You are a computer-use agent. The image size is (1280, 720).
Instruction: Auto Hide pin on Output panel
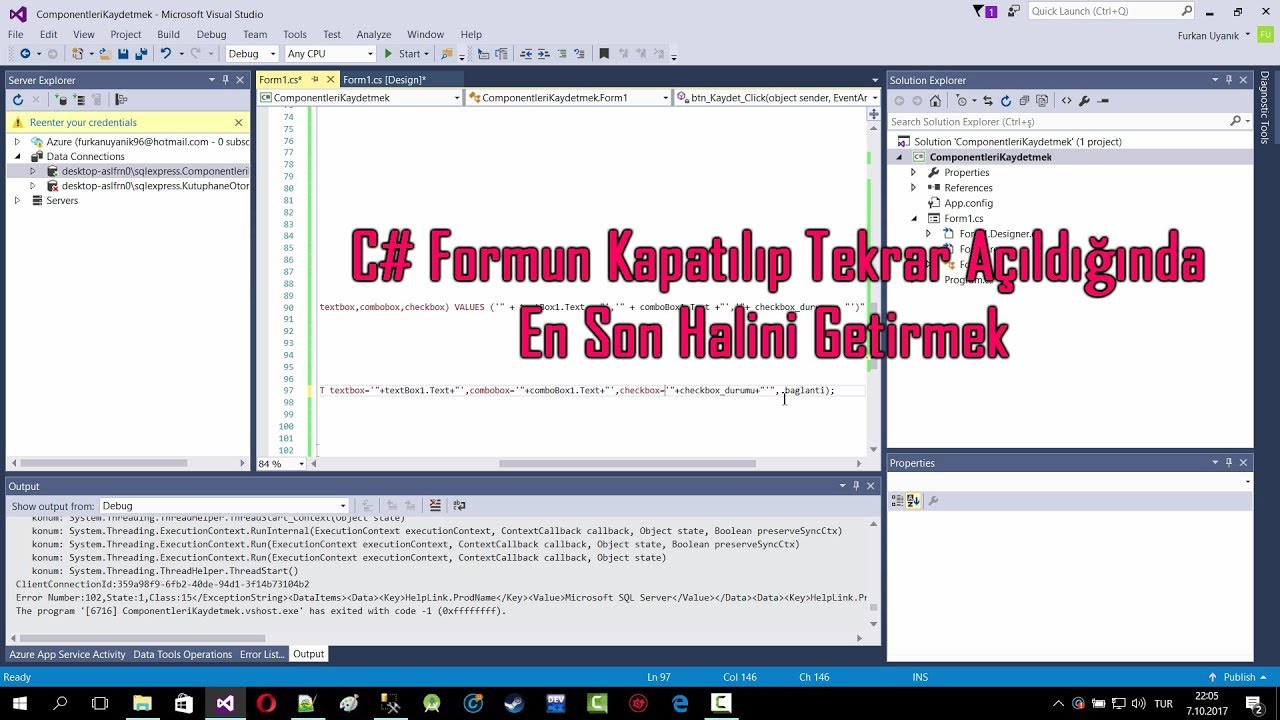pos(856,486)
